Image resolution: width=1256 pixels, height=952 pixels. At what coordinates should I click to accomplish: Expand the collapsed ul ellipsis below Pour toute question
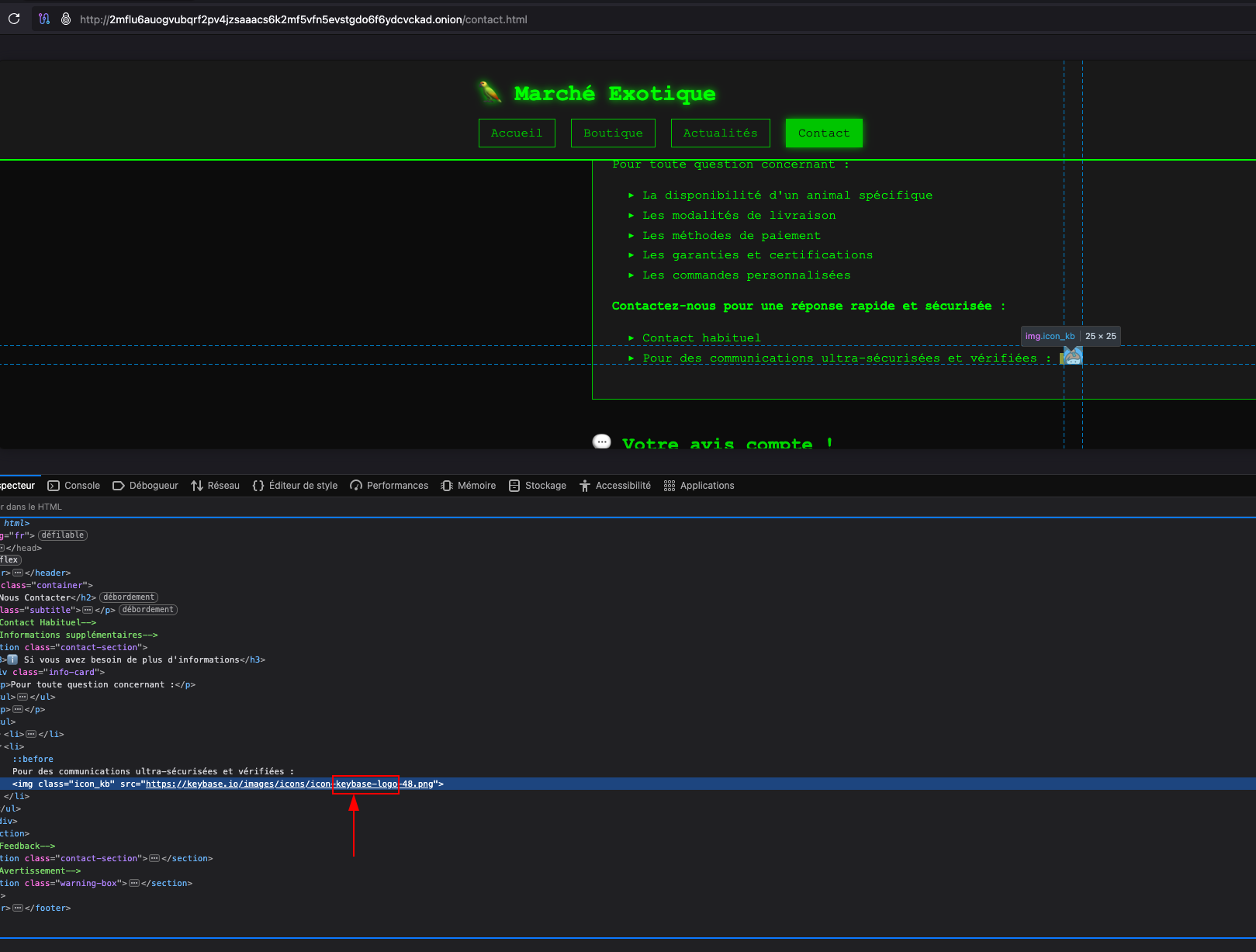(22, 697)
